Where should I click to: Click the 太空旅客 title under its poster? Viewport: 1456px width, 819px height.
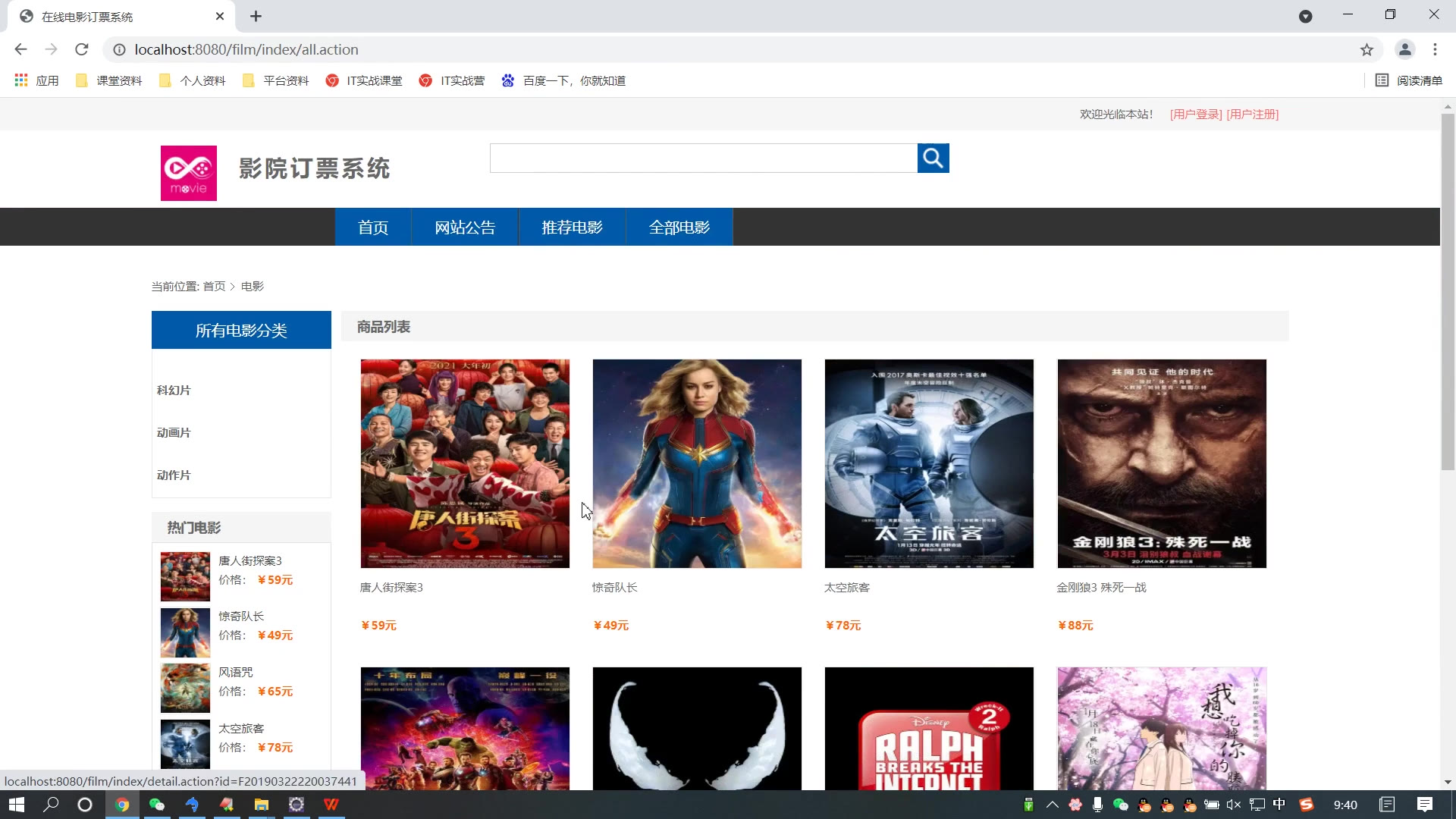[847, 588]
